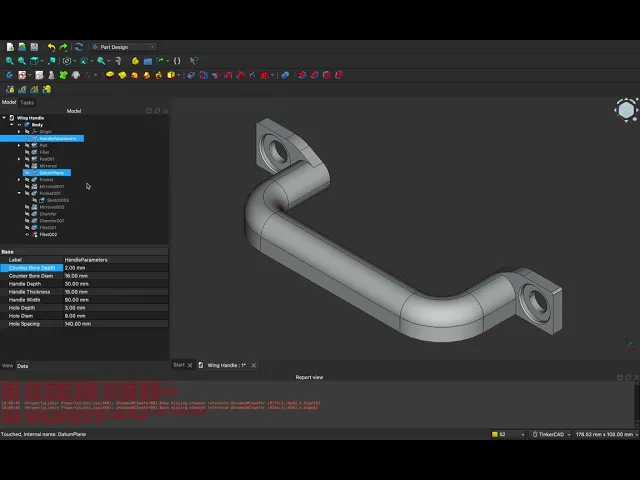
Task: Click the MultiTransform tool icon
Action: point(47,89)
